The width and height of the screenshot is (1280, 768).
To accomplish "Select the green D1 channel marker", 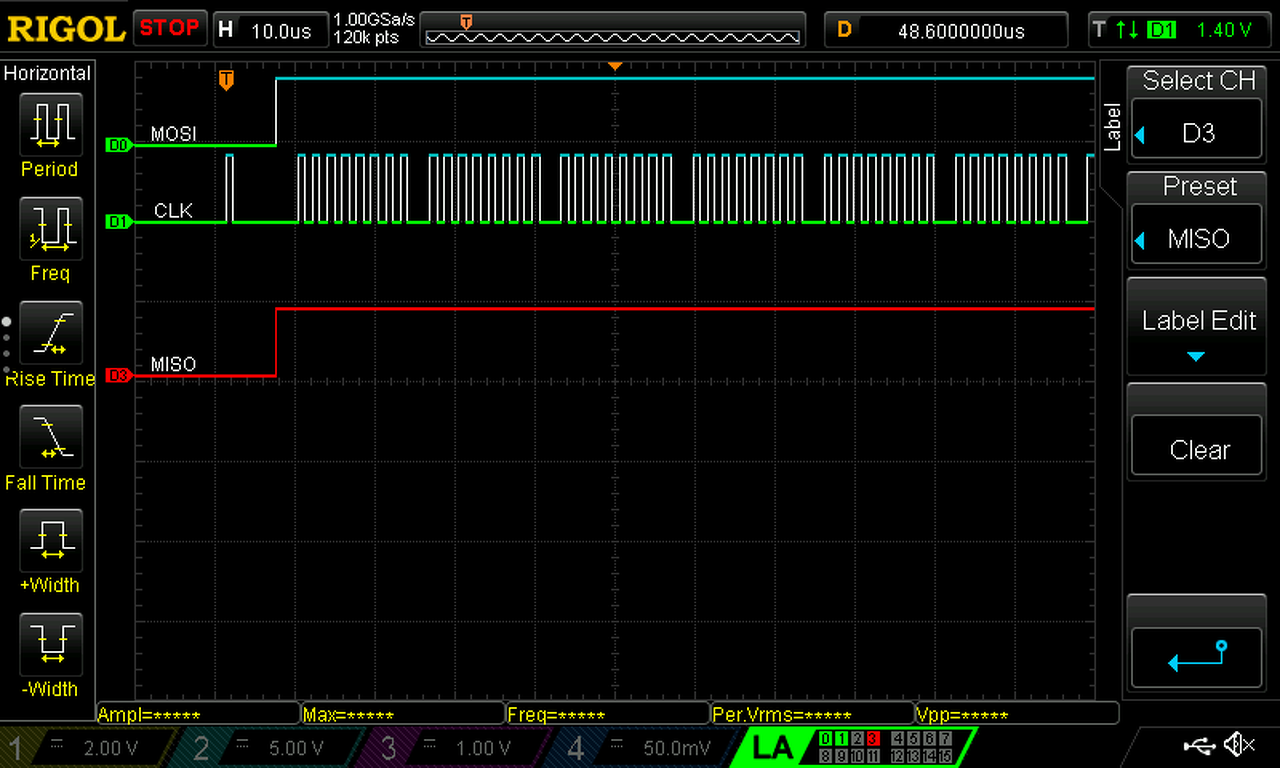I will [x=117, y=222].
